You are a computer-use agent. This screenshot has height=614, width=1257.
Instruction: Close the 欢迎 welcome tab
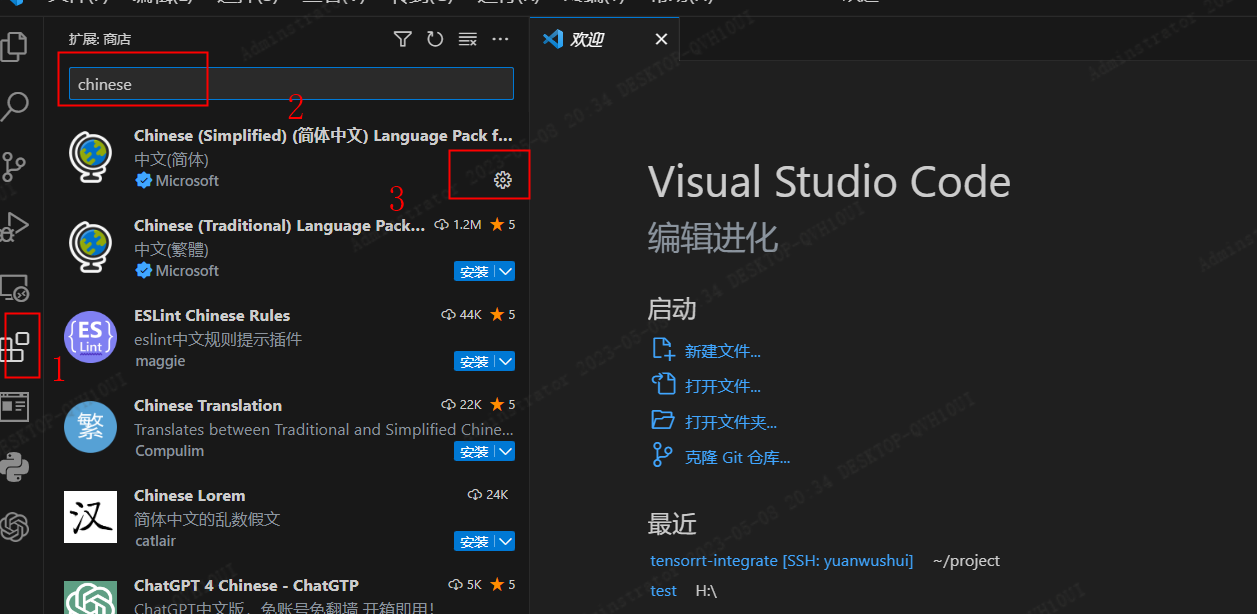[661, 39]
